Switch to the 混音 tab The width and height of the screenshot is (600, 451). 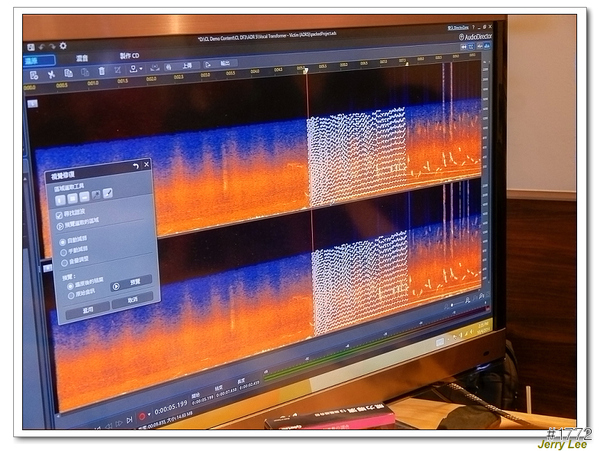pyautogui.click(x=82, y=58)
